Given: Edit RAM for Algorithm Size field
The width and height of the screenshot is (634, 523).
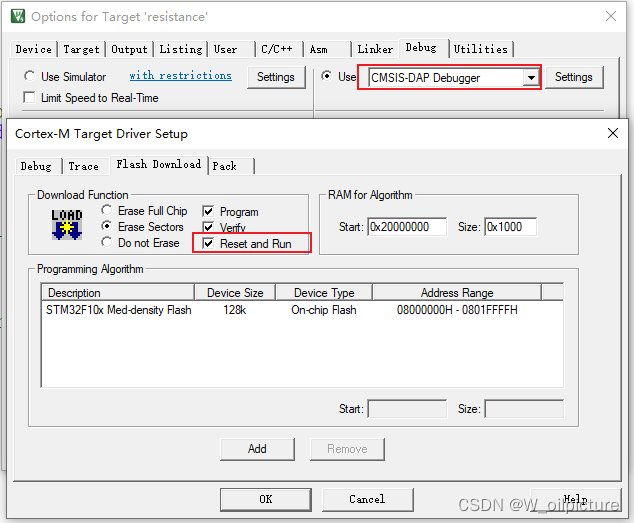Looking at the screenshot, I should [511, 227].
